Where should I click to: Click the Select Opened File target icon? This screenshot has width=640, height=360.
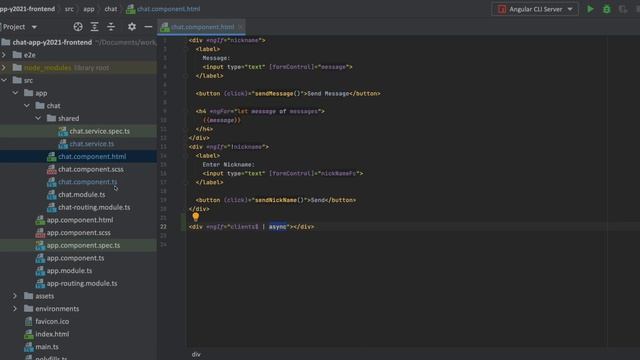click(x=78, y=27)
